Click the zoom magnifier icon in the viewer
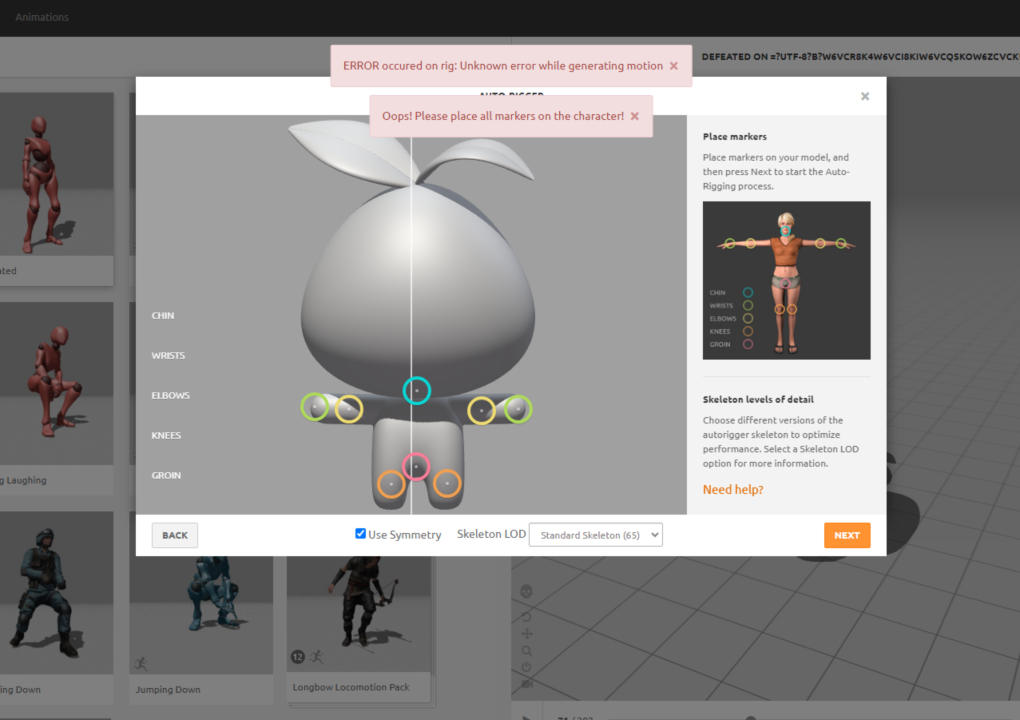The width and height of the screenshot is (1020, 720). (x=526, y=650)
